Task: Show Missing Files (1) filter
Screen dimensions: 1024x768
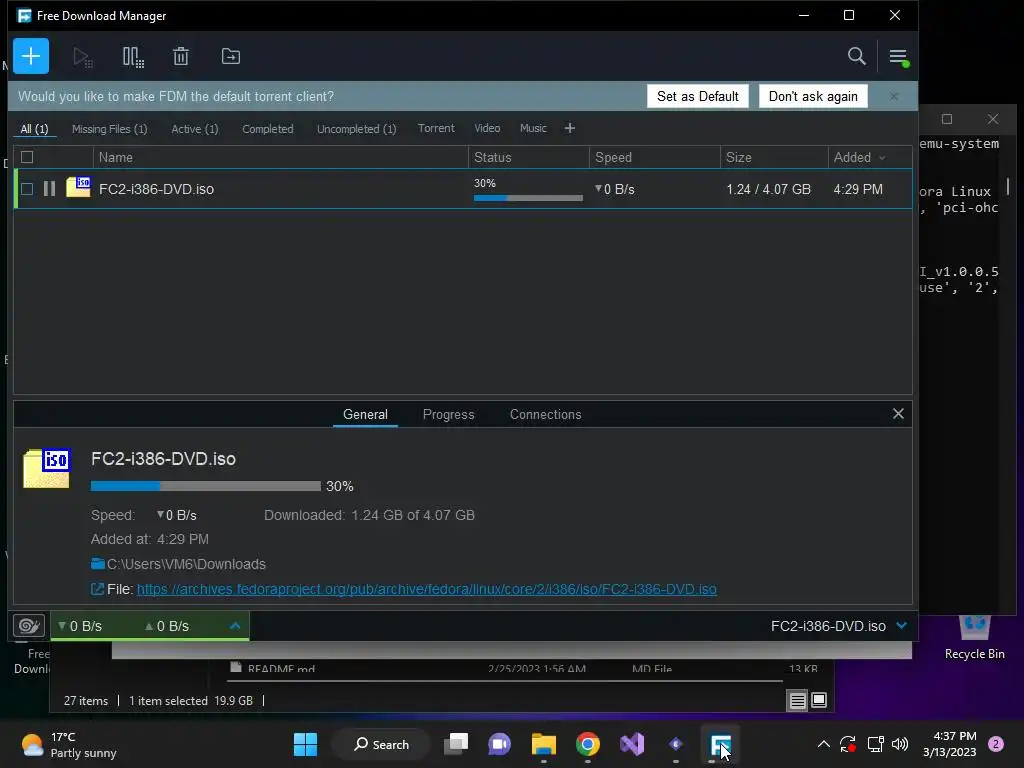Action: click(x=110, y=129)
